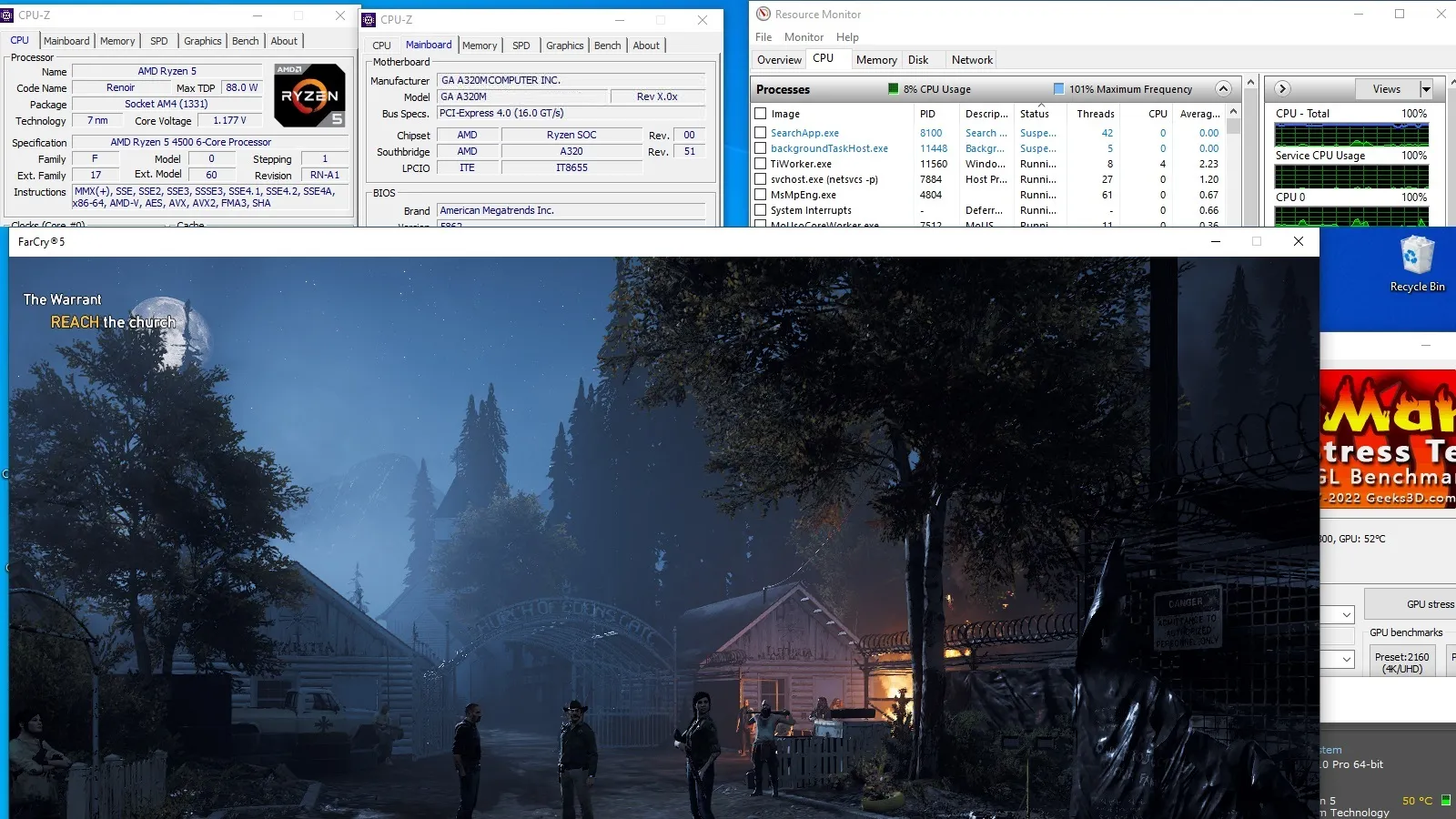Hide the graphs pane with the arrow button
This screenshot has height=819, width=1456.
[1282, 88]
